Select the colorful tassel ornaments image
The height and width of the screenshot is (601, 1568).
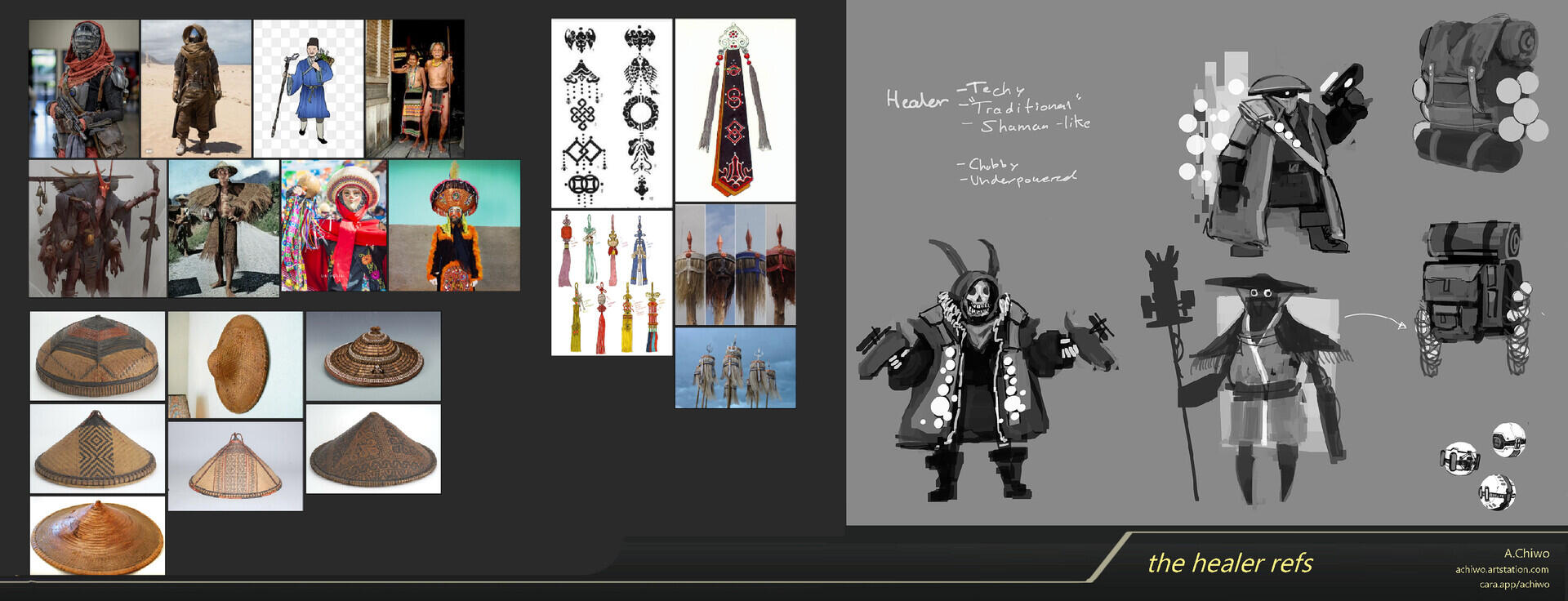(612, 283)
